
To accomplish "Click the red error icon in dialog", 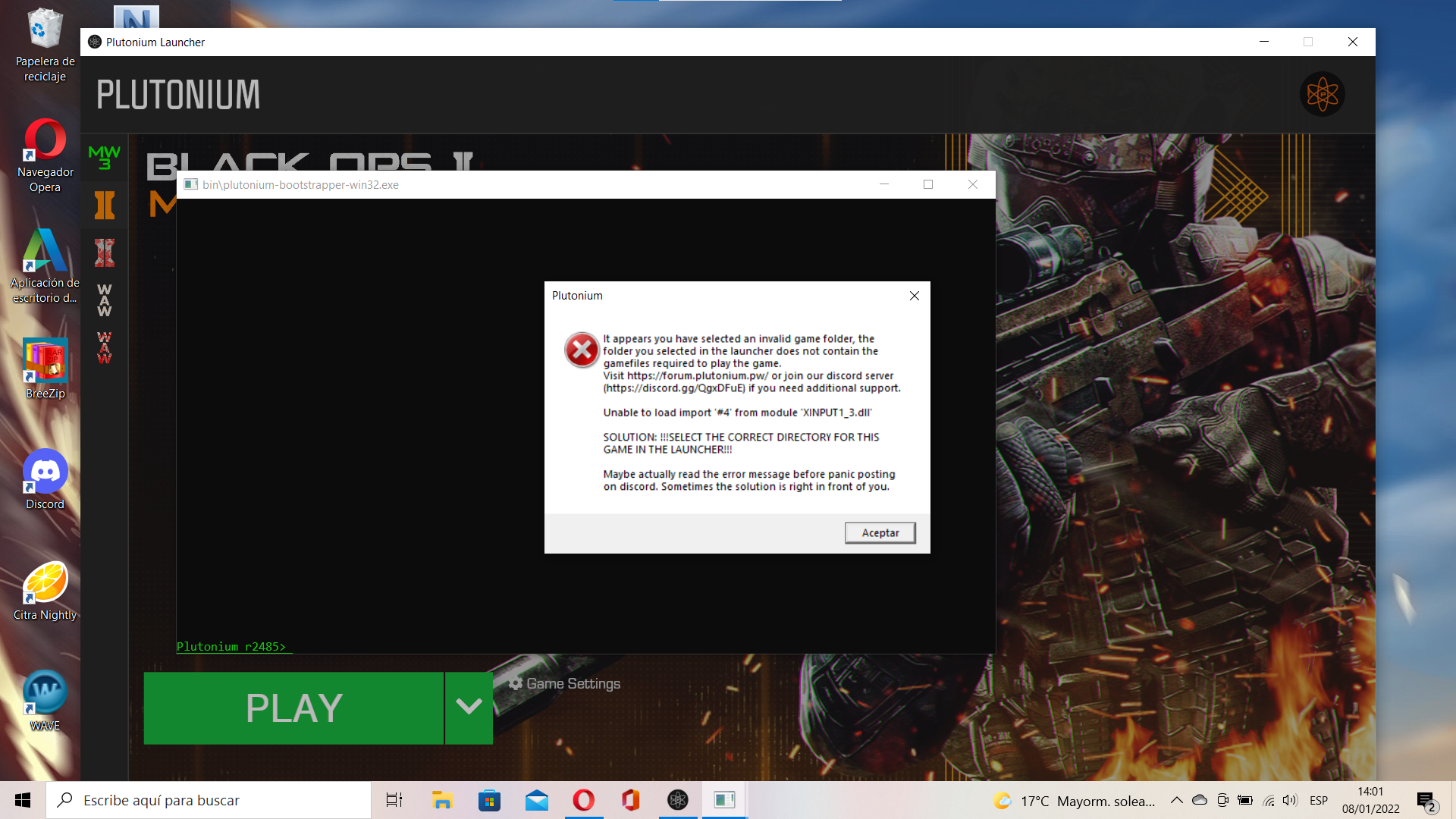I will click(582, 350).
